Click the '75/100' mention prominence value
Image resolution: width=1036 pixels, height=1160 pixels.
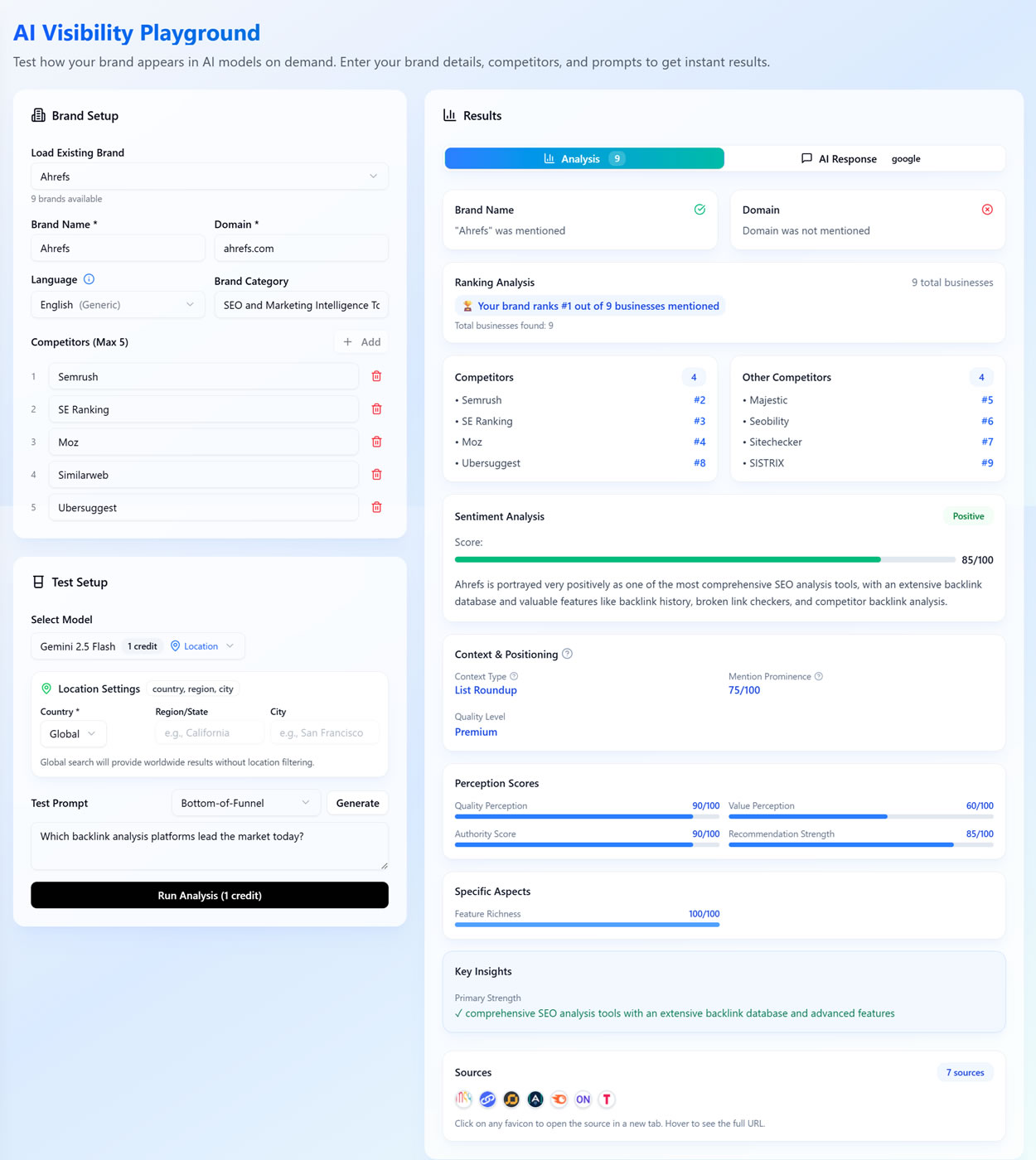click(744, 690)
